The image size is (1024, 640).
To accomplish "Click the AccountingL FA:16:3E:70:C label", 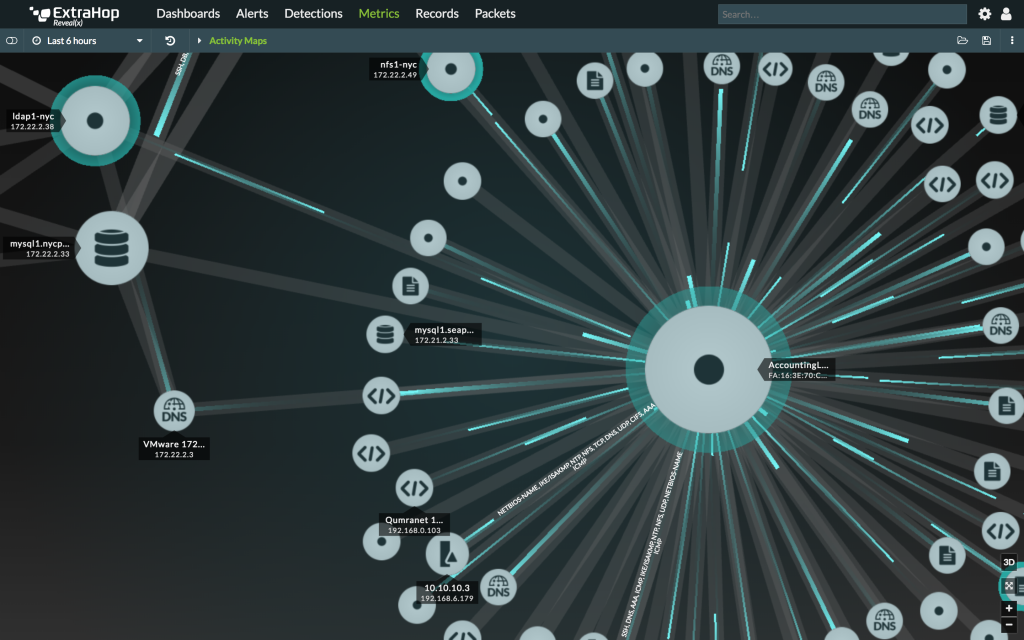I will (798, 370).
